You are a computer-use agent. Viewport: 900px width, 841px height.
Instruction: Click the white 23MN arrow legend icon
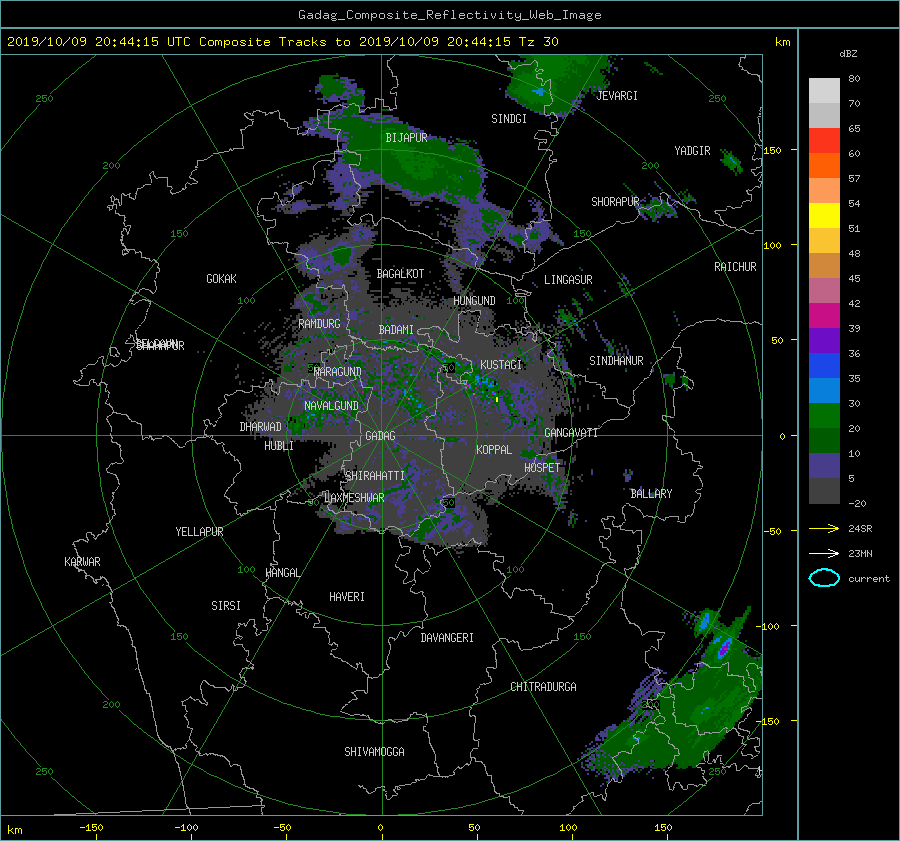point(824,553)
